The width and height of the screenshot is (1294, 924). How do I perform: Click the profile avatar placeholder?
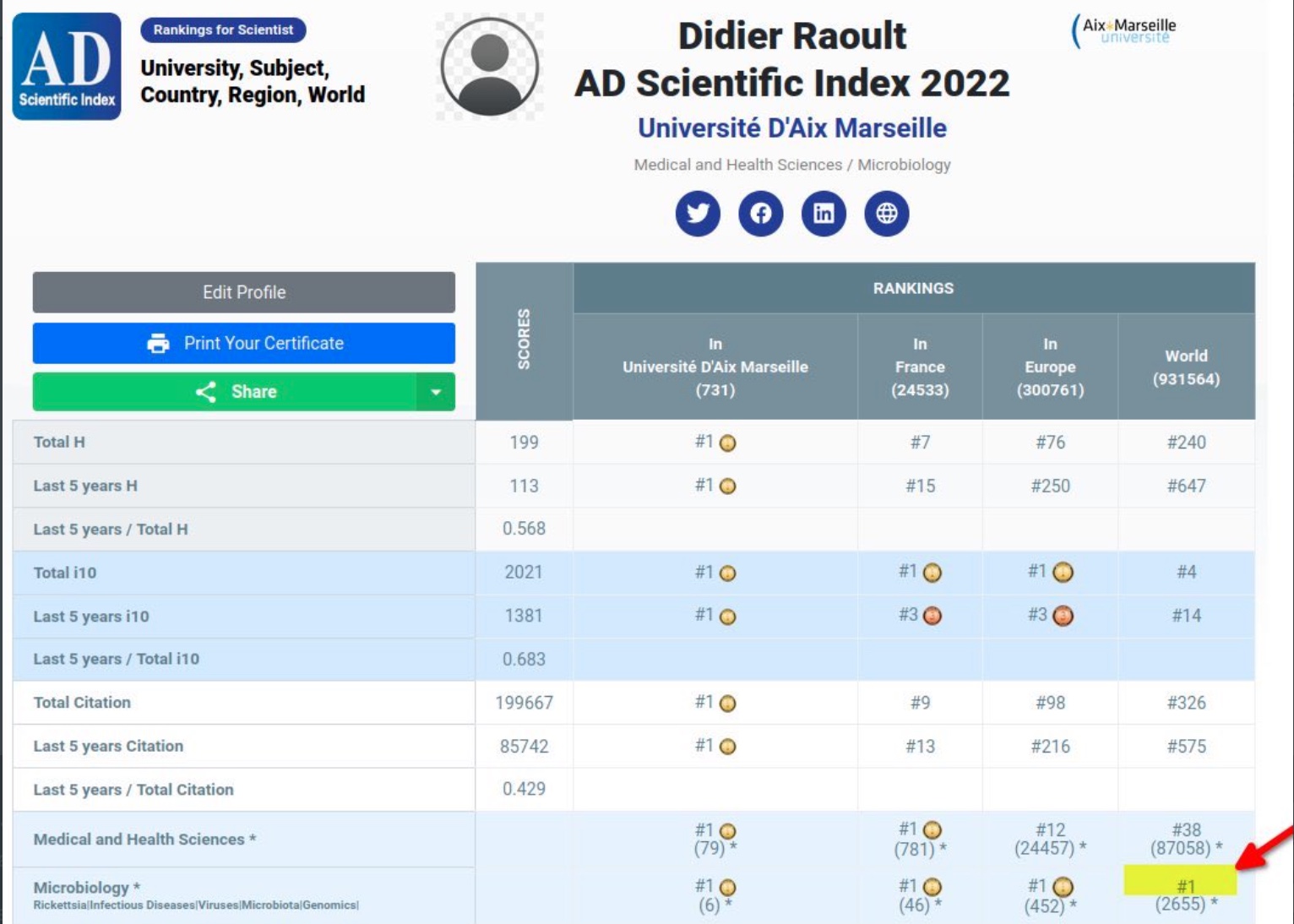click(x=490, y=67)
